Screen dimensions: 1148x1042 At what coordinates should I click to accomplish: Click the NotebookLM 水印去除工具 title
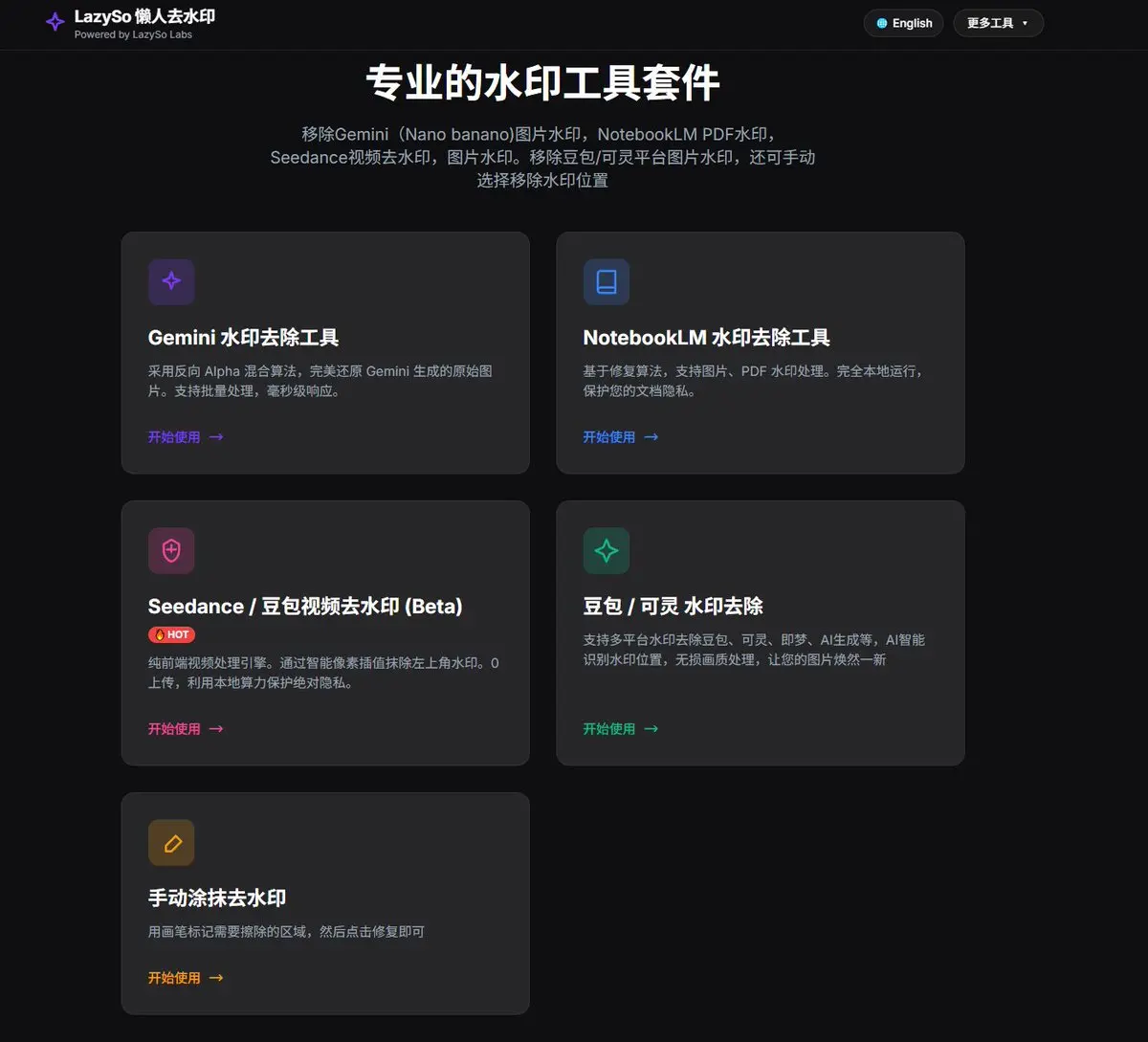[707, 338]
